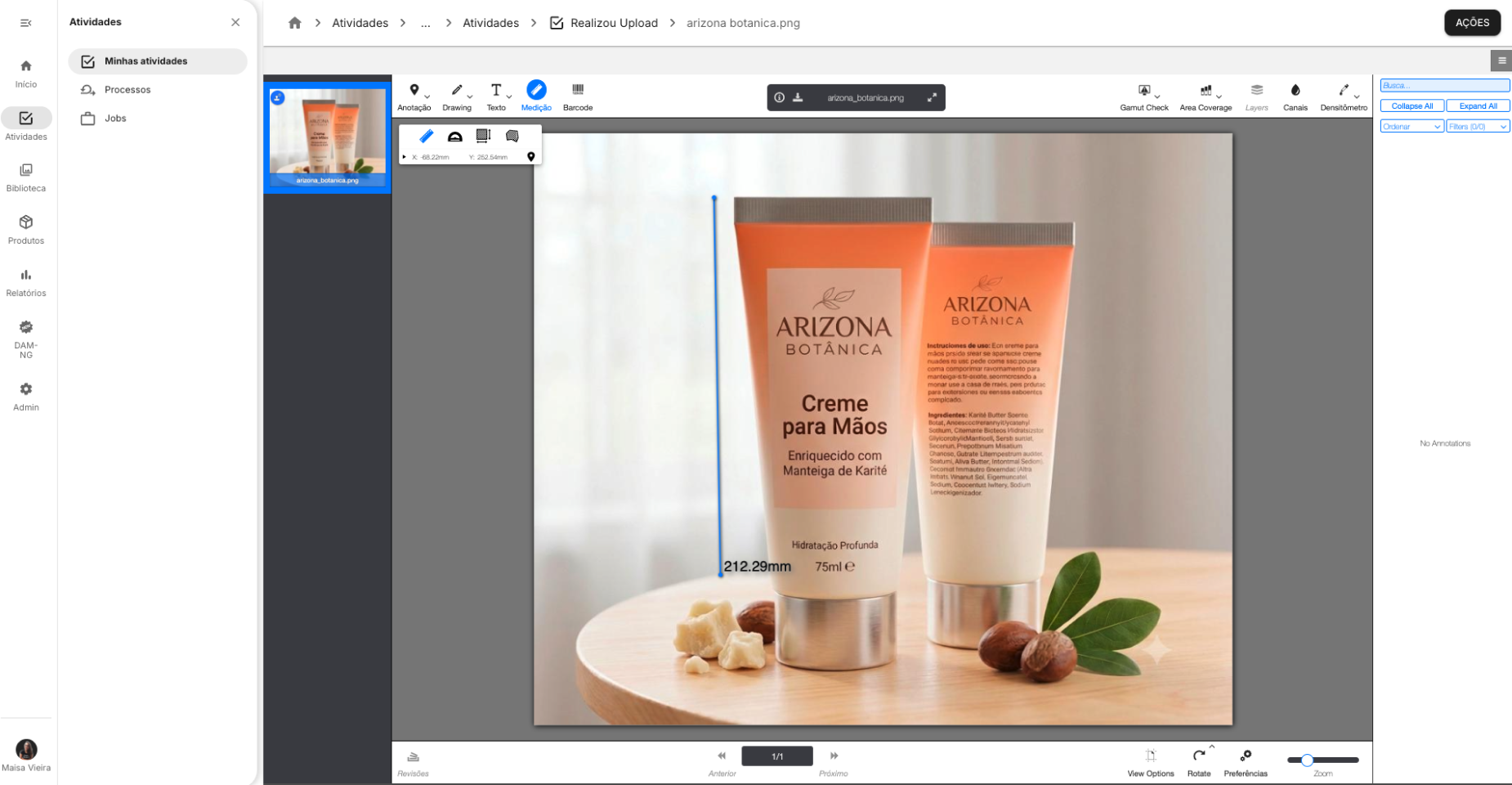Open Processos in the Atividades panel
Image resolution: width=1512 pixels, height=785 pixels.
pyautogui.click(x=158, y=90)
